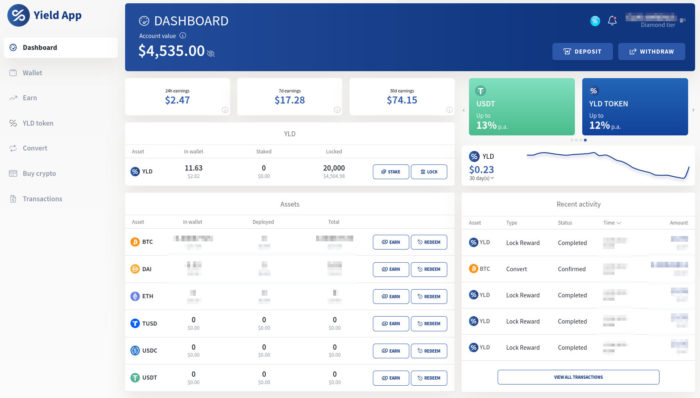700x398 pixels.
Task: Click the TUSD asset icon
Action: (x=135, y=323)
